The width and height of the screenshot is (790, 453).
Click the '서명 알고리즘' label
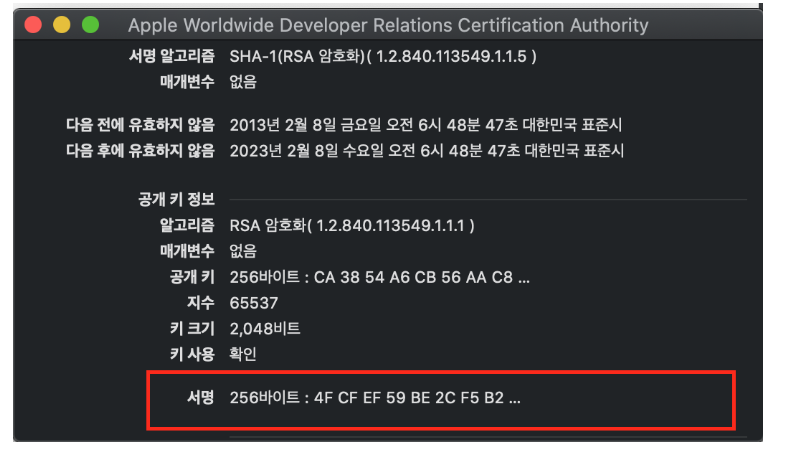coord(172,56)
